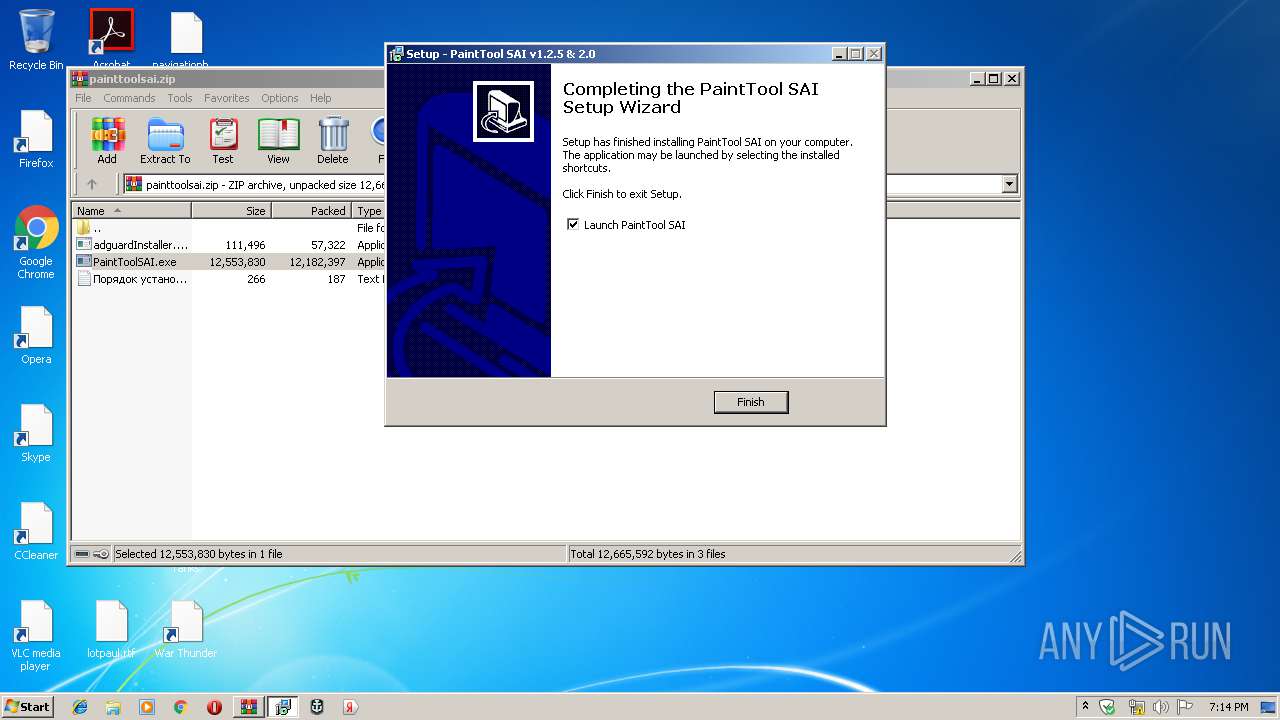The image size is (1280, 720).
Task: Click the View toolbar icon in WinRAR
Action: click(278, 140)
